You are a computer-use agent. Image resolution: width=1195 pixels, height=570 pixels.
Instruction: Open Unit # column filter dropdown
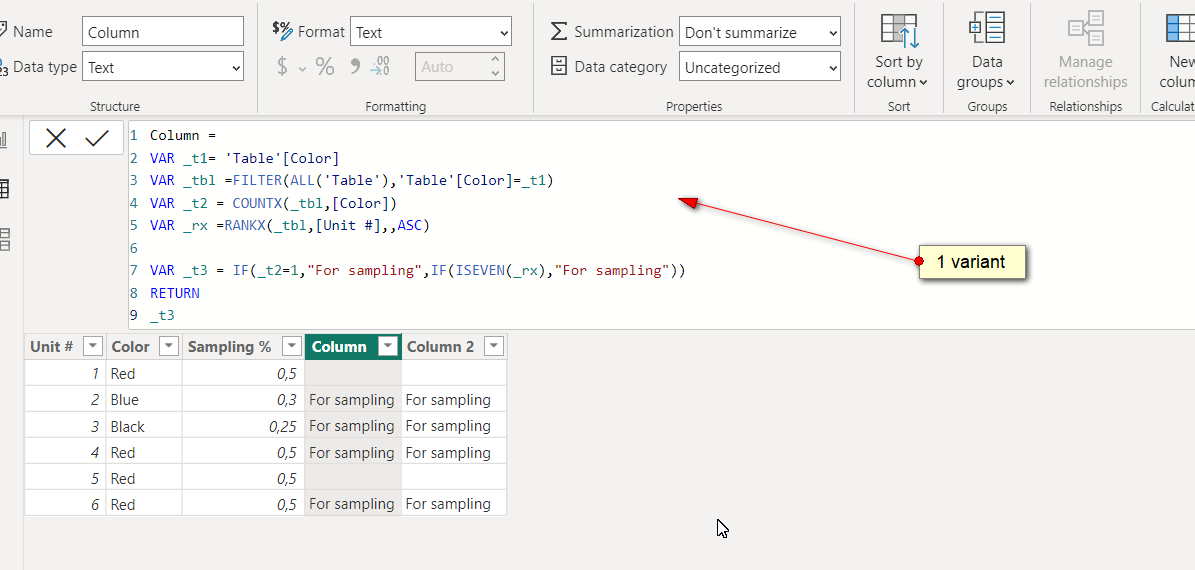pyautogui.click(x=92, y=347)
